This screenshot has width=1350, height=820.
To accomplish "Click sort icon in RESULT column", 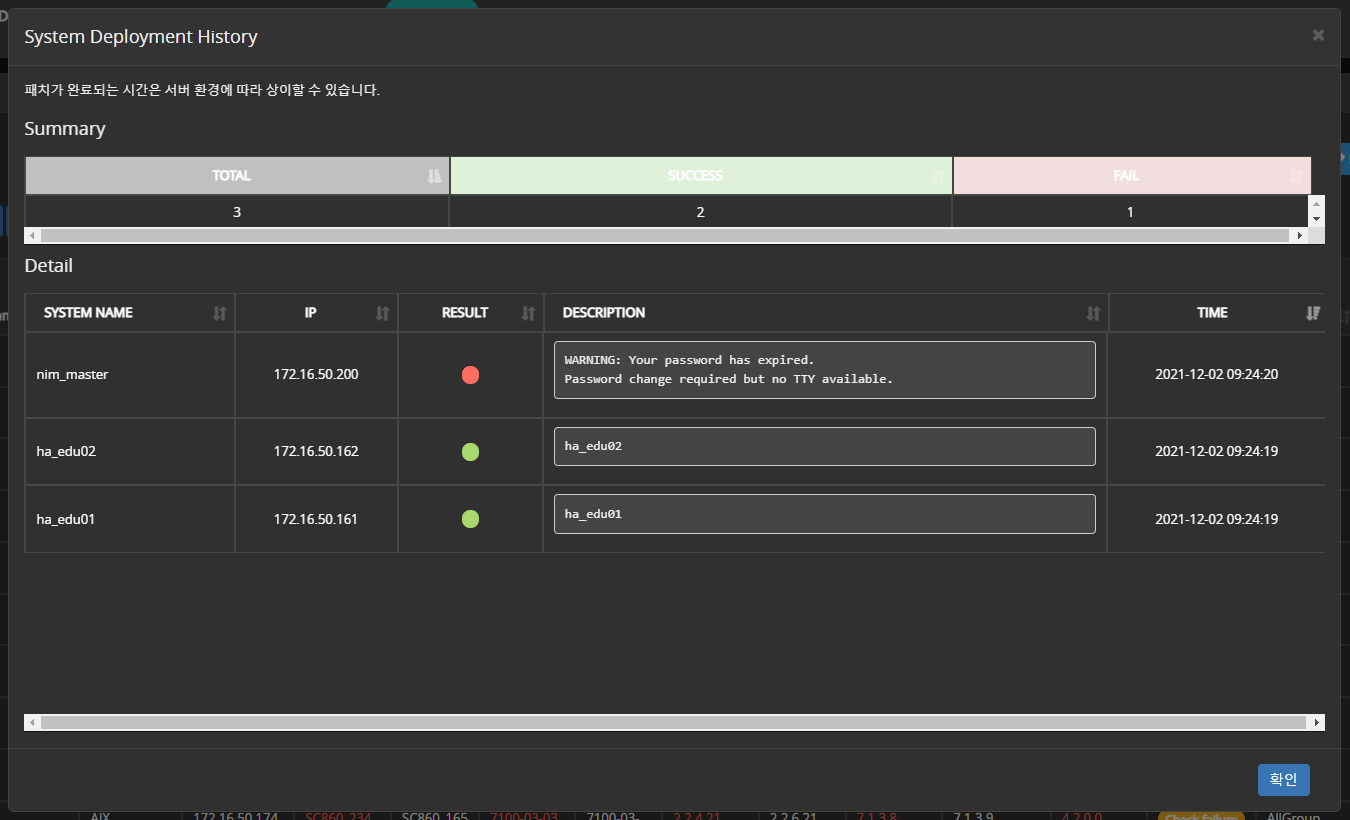I will pos(528,313).
